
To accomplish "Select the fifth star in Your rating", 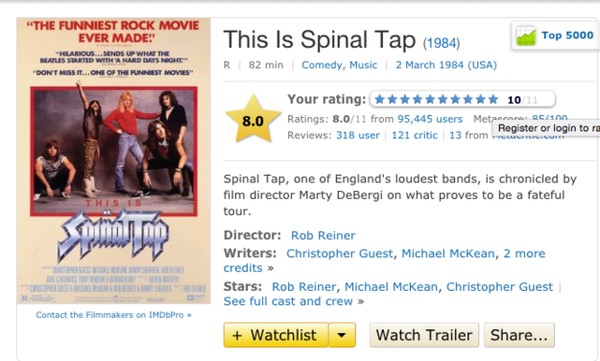I will [x=430, y=100].
